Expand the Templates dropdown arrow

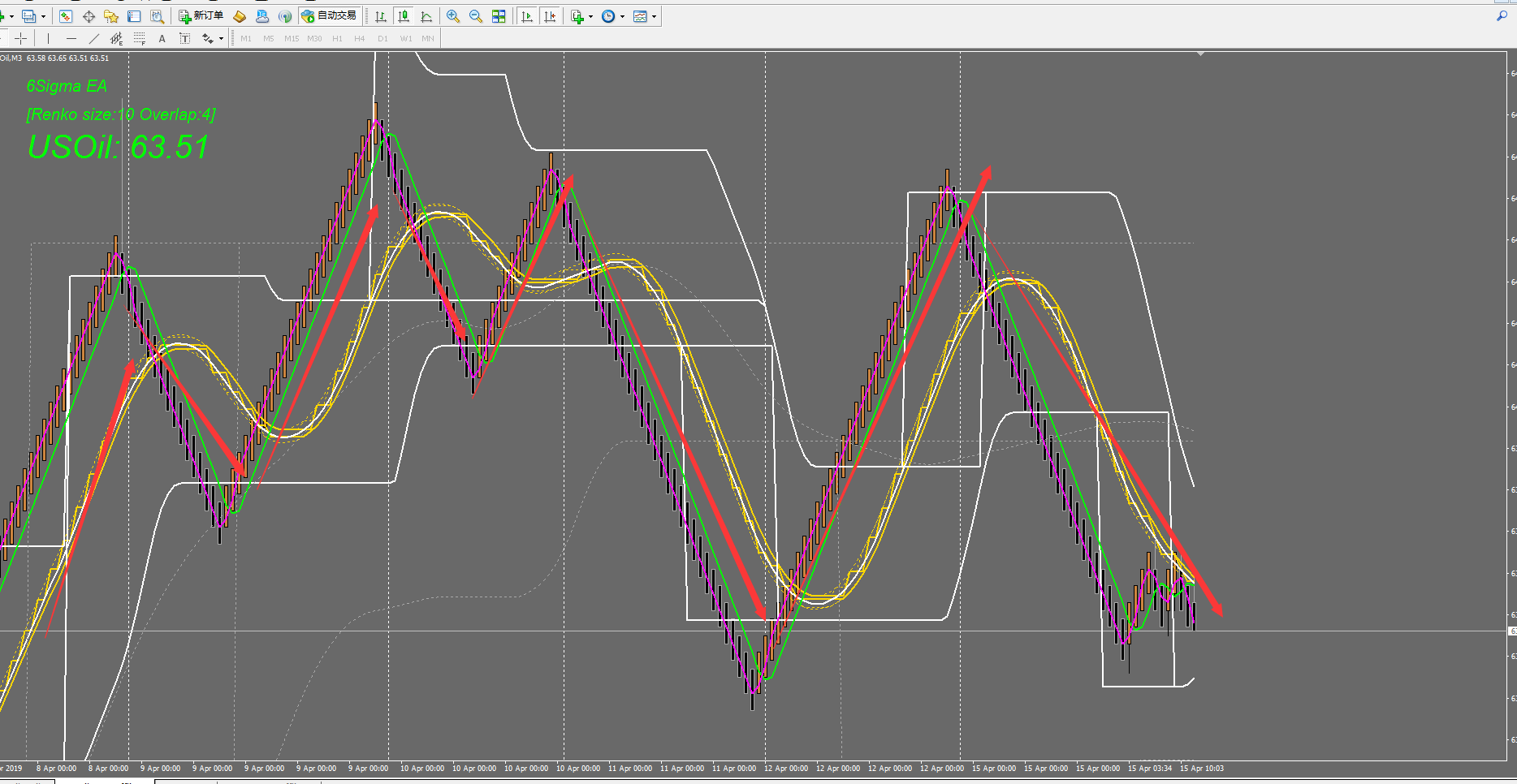tap(654, 16)
